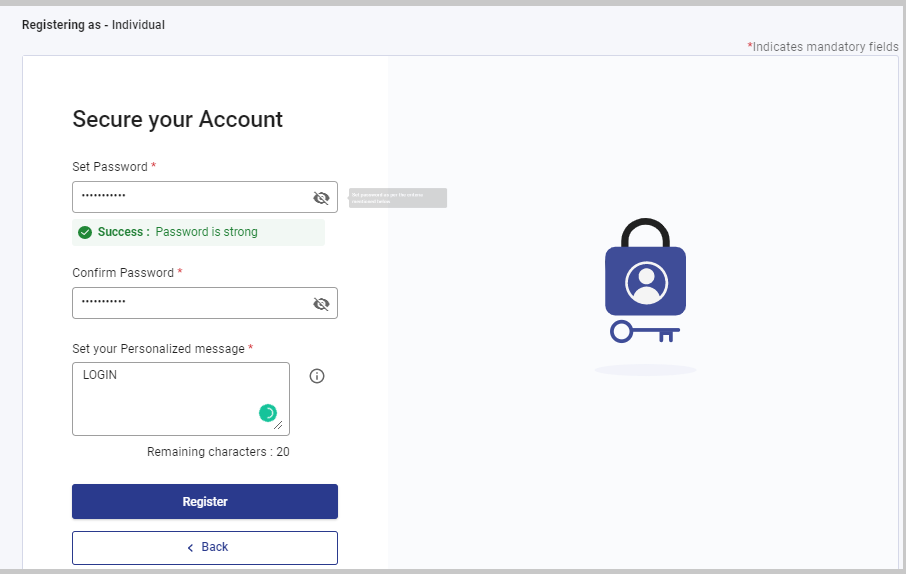
Task: Click the green circular icon in message box
Action: [x=267, y=412]
